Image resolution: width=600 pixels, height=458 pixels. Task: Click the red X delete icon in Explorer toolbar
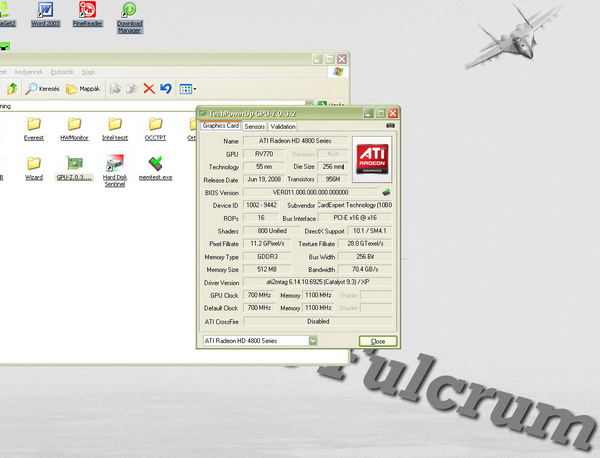[149, 89]
